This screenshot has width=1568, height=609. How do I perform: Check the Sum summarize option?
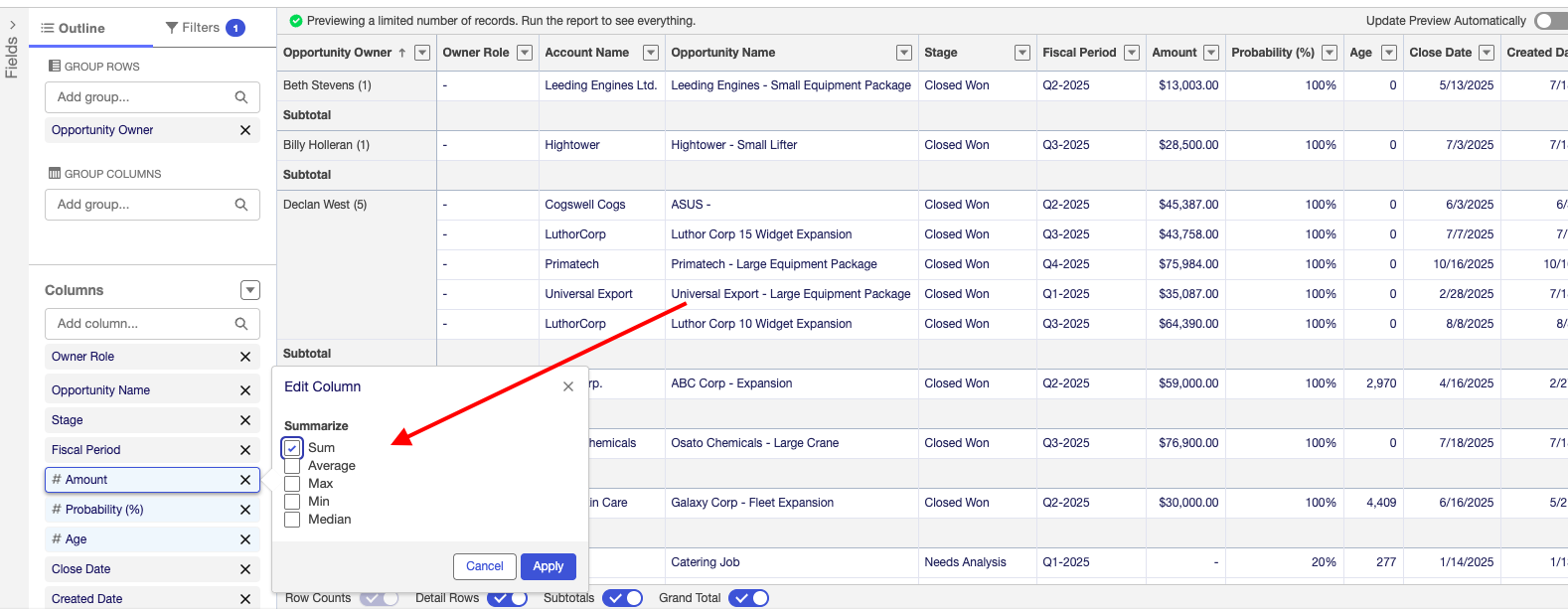pos(292,448)
